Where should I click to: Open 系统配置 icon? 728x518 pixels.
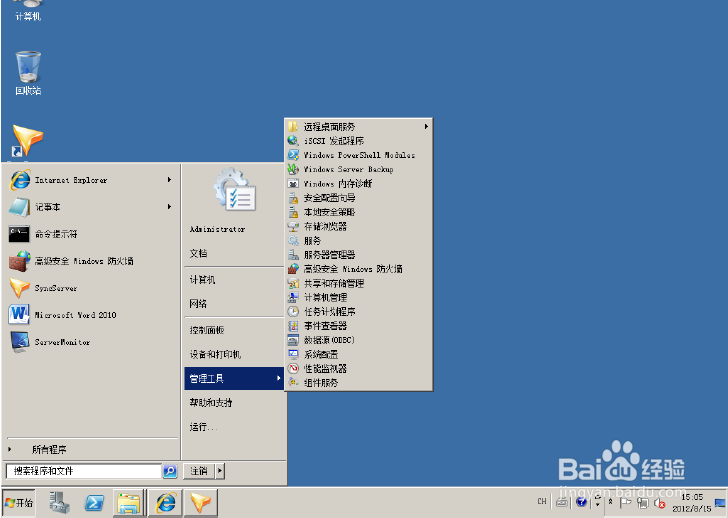(293, 354)
